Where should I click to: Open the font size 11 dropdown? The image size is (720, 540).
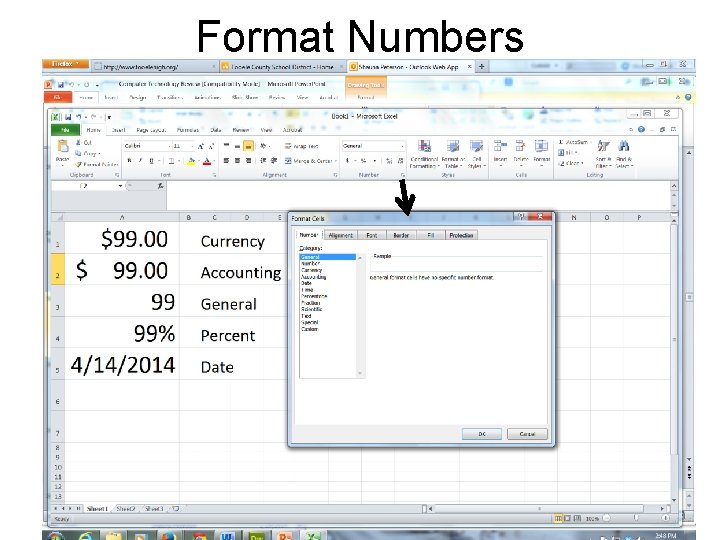(x=192, y=146)
